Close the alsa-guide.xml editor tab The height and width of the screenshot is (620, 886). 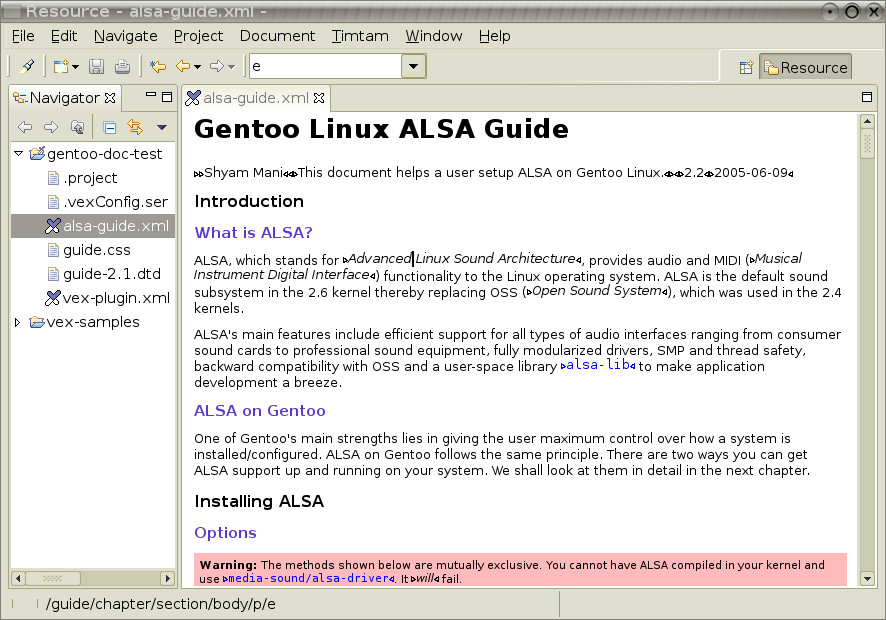coord(319,98)
